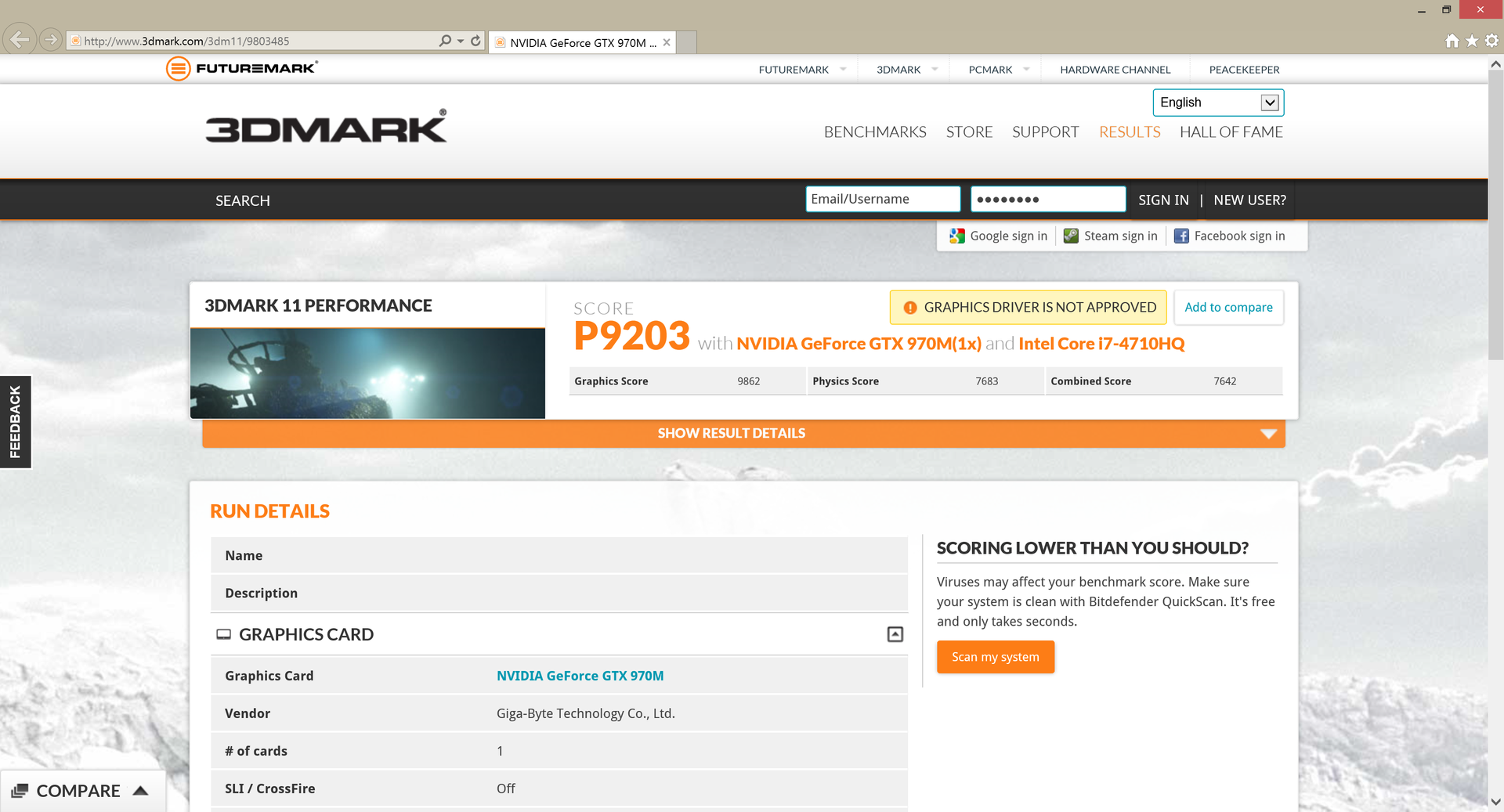Click the Google sign in icon
This screenshot has width=1504, height=812.
(x=956, y=236)
